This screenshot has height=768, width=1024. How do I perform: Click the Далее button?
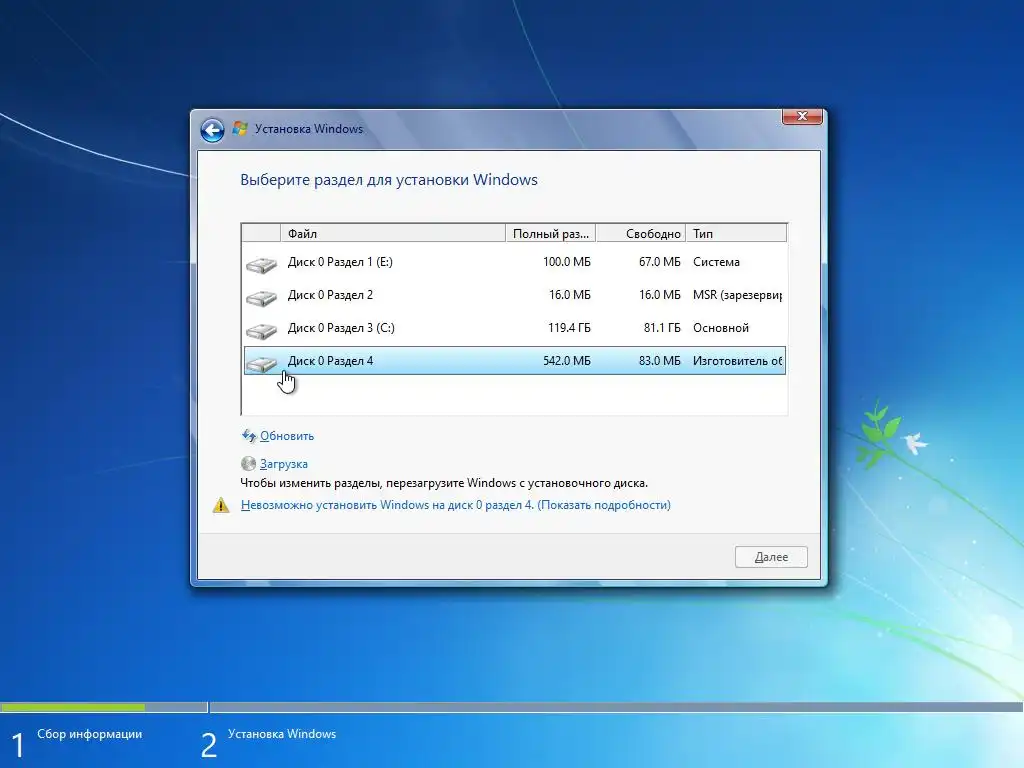pos(771,557)
